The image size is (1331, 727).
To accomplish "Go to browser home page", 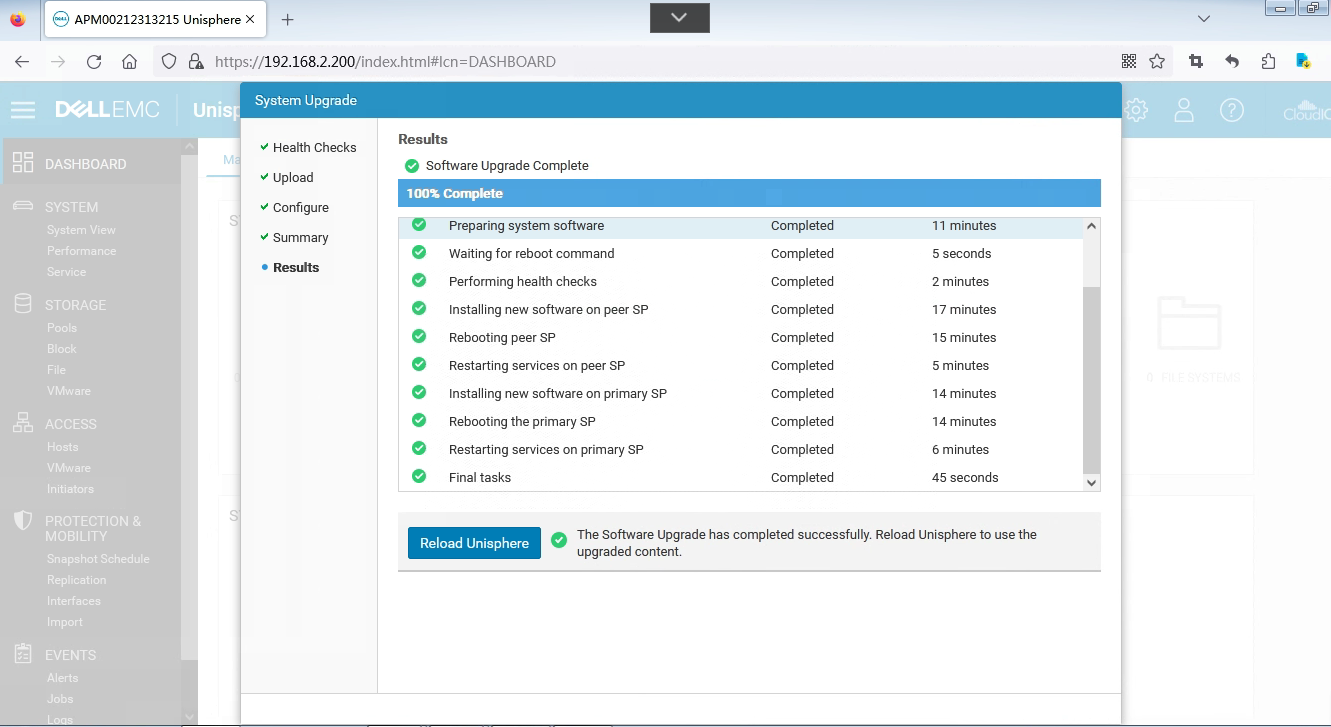I will (129, 62).
